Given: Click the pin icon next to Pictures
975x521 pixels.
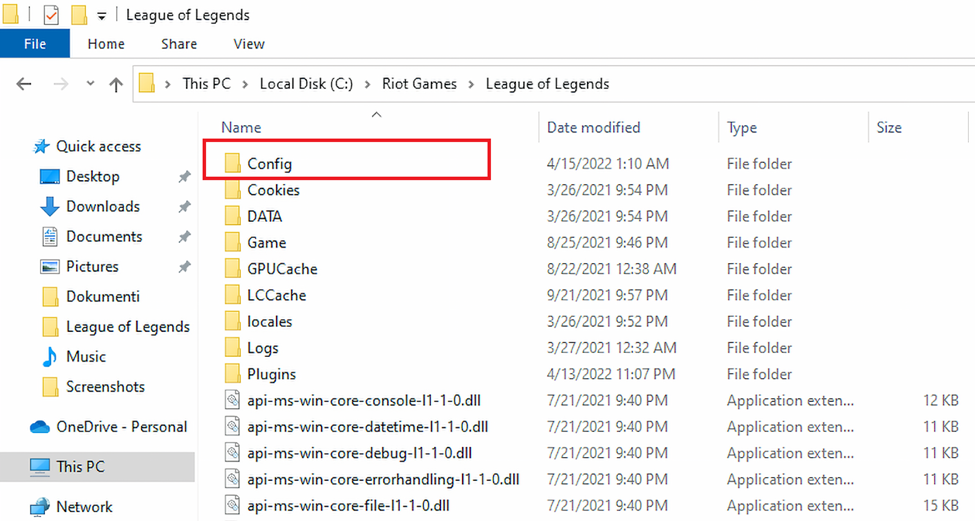Looking at the screenshot, I should pyautogui.click(x=184, y=267).
